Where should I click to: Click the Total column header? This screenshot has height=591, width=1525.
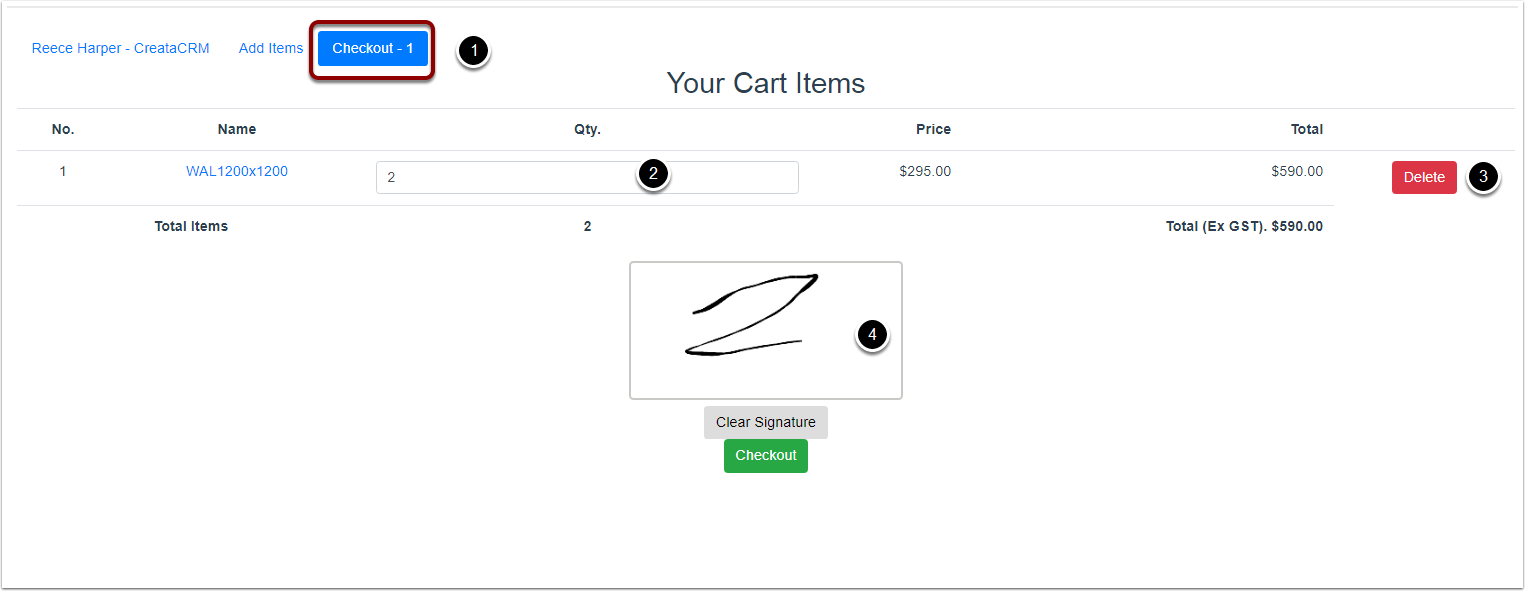(x=1307, y=129)
